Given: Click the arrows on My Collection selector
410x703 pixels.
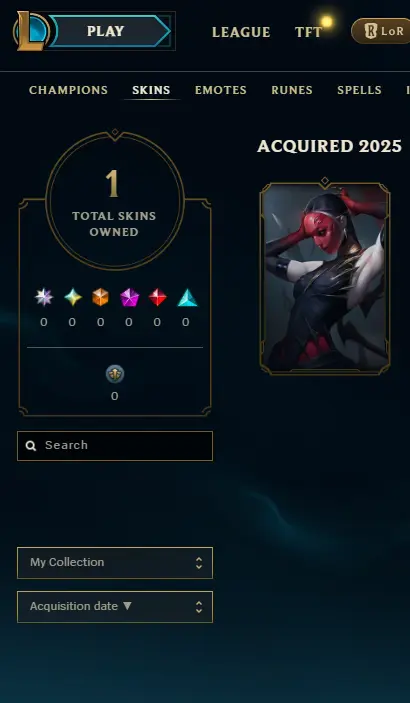Looking at the screenshot, I should (x=199, y=563).
